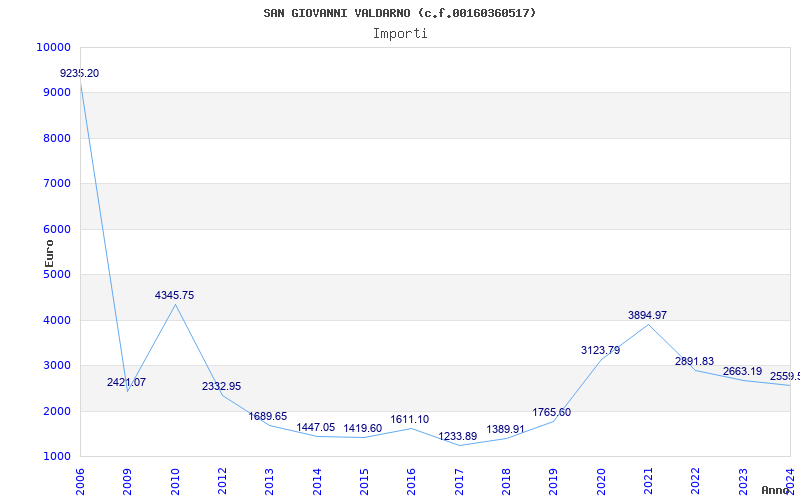The image size is (800, 500).
Task: Click the y-axis tick 7000
Action: [x=57, y=183]
